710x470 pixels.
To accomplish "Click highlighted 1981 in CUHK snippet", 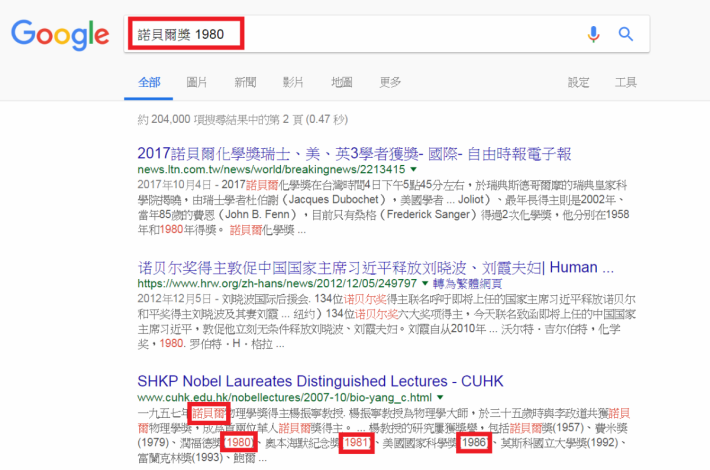I will pos(356,442).
